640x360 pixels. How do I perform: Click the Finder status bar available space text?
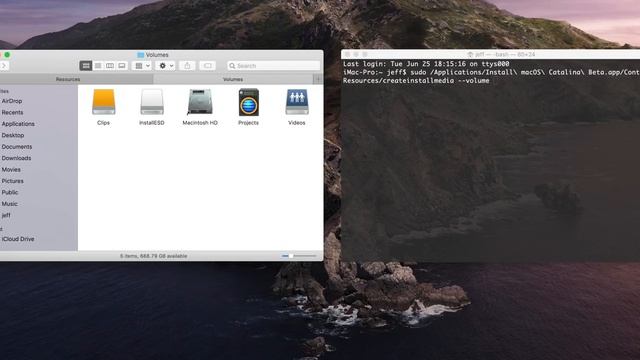(x=153, y=256)
